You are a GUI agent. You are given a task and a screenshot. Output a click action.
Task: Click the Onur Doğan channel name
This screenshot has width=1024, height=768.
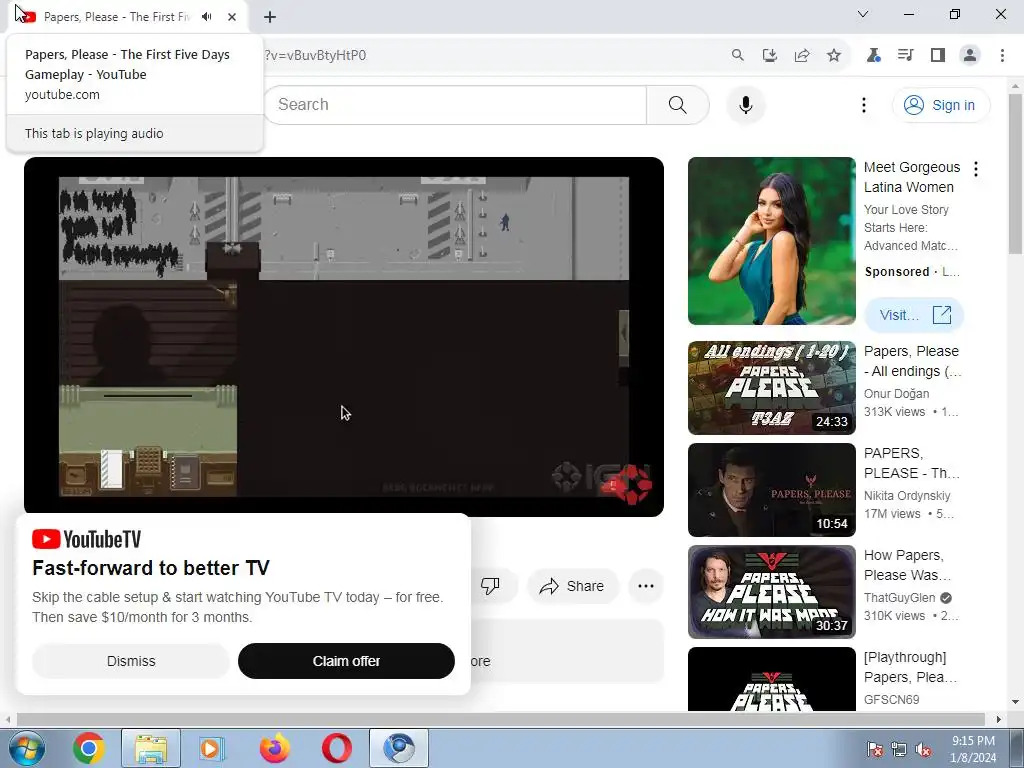[x=896, y=394]
